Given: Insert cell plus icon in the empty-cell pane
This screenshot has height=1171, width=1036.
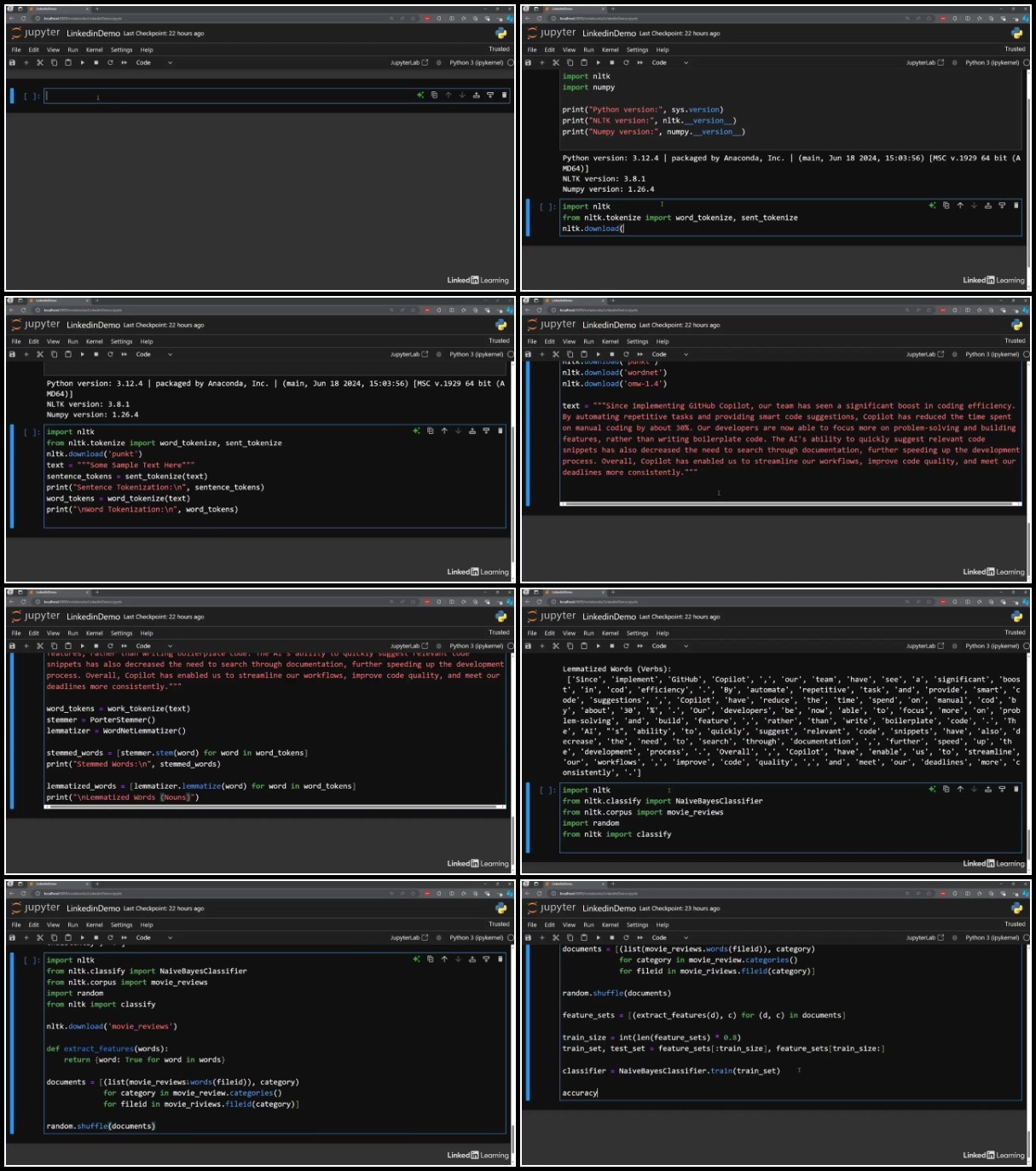Looking at the screenshot, I should [26, 62].
